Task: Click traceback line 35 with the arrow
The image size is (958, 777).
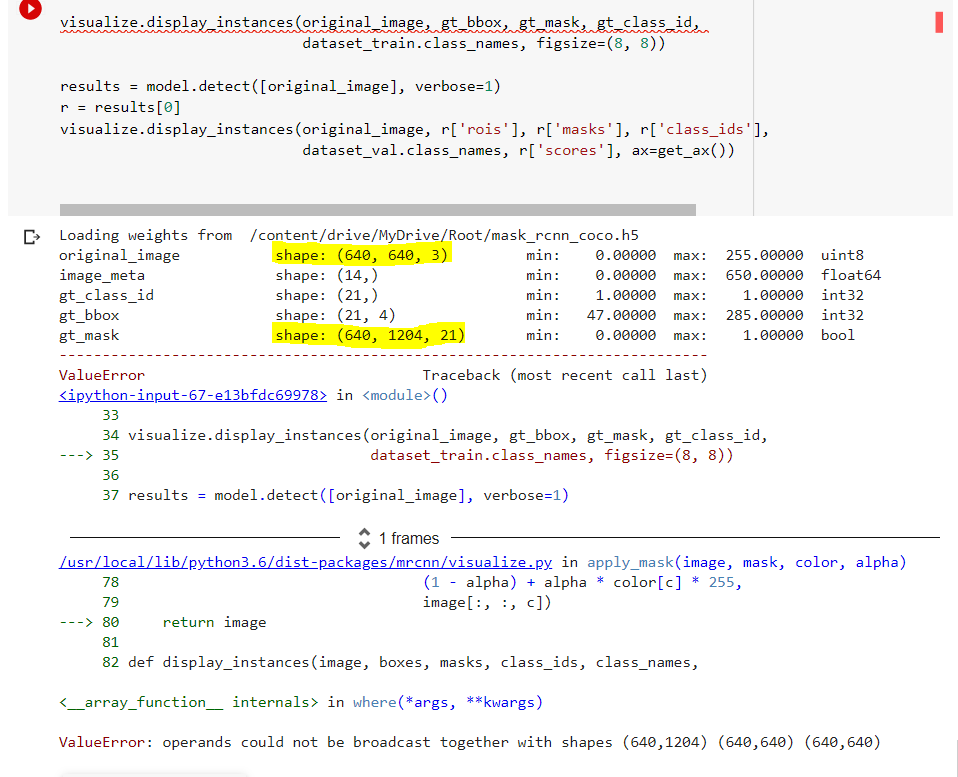Action: click(x=396, y=455)
